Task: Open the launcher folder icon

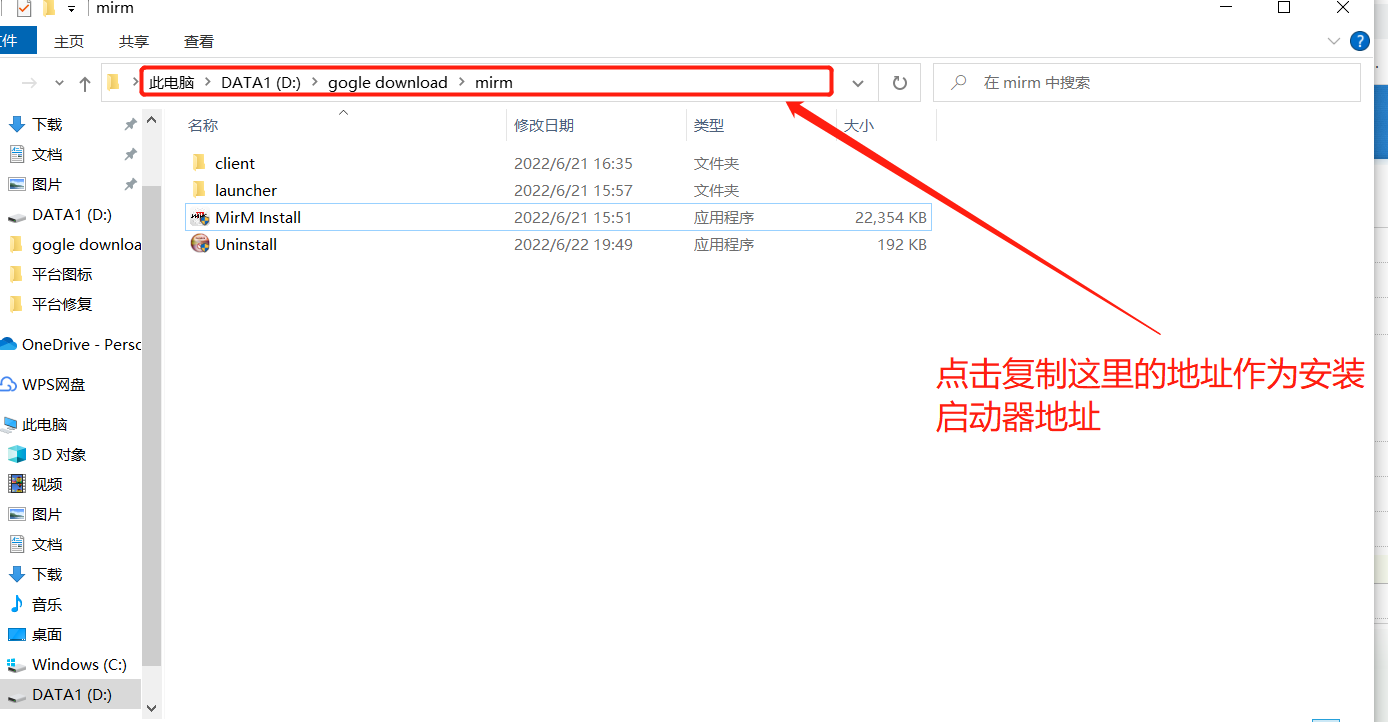Action: tap(200, 190)
